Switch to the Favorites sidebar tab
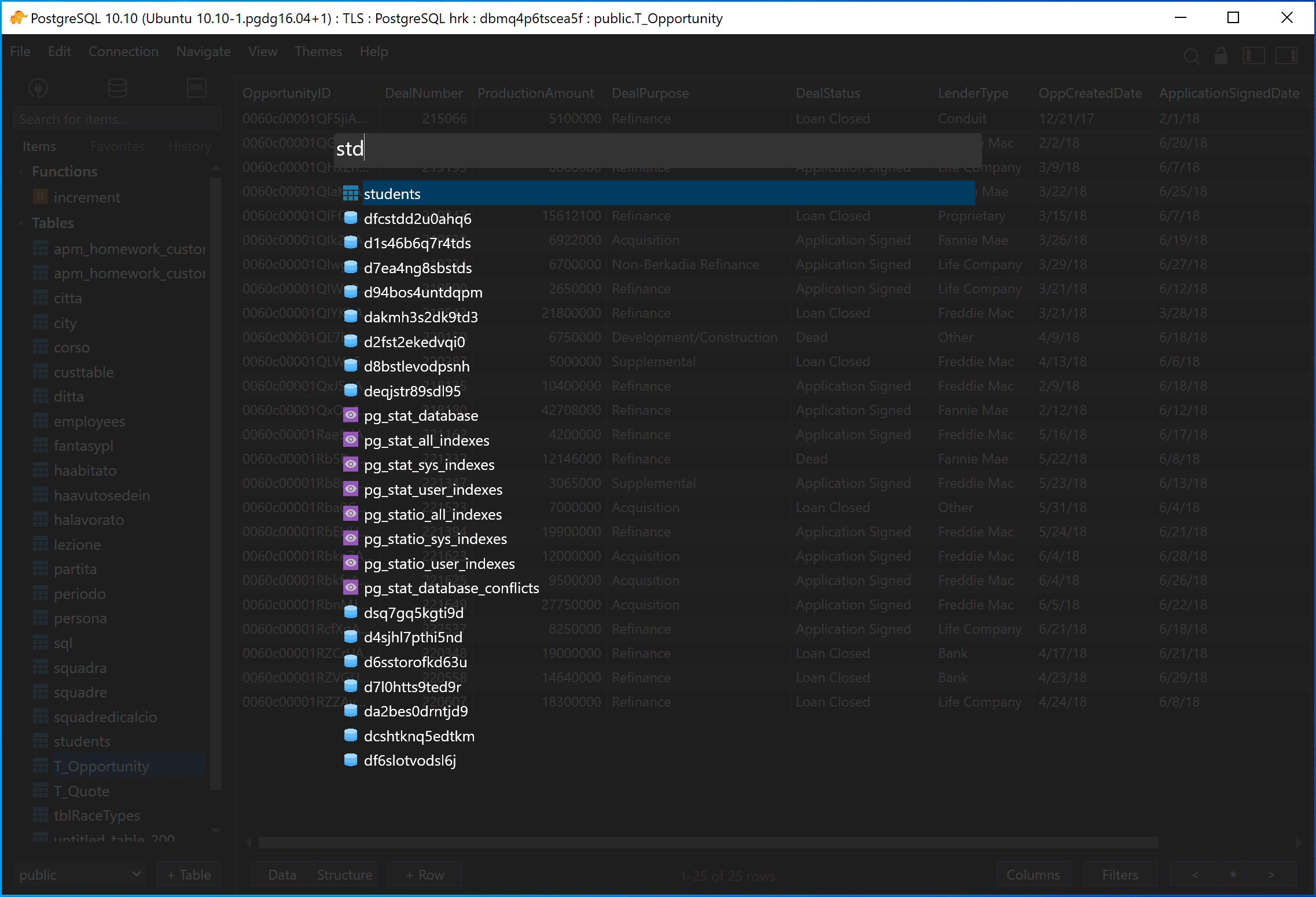 click(117, 146)
